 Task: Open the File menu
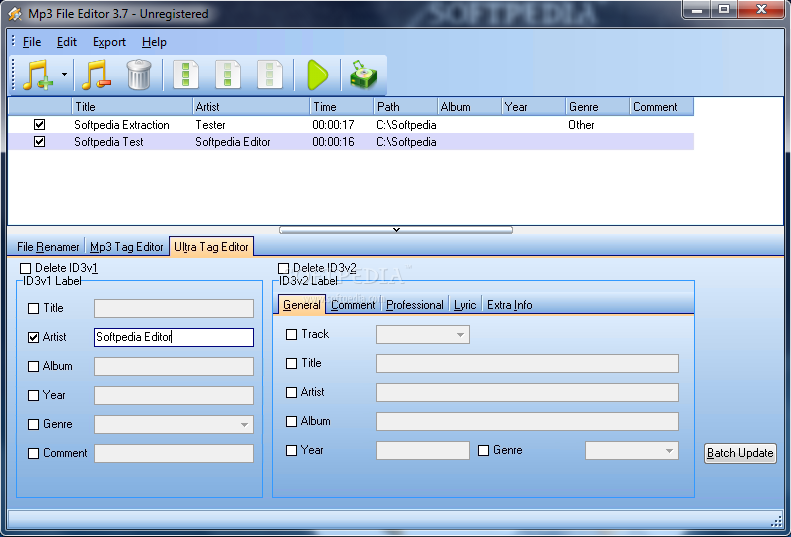coord(32,42)
